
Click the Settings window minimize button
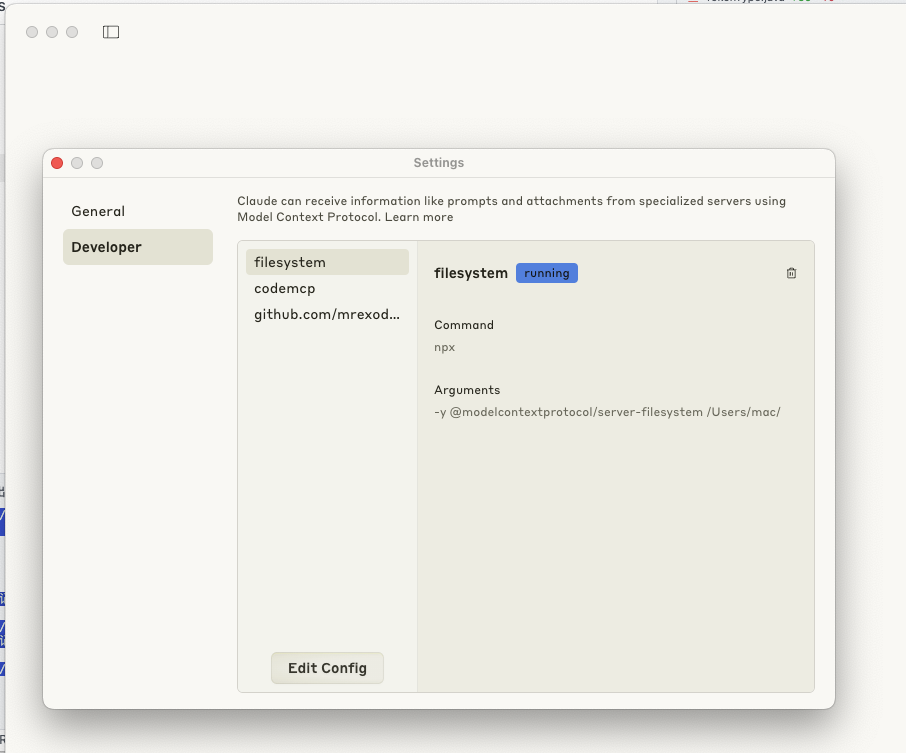coord(77,163)
